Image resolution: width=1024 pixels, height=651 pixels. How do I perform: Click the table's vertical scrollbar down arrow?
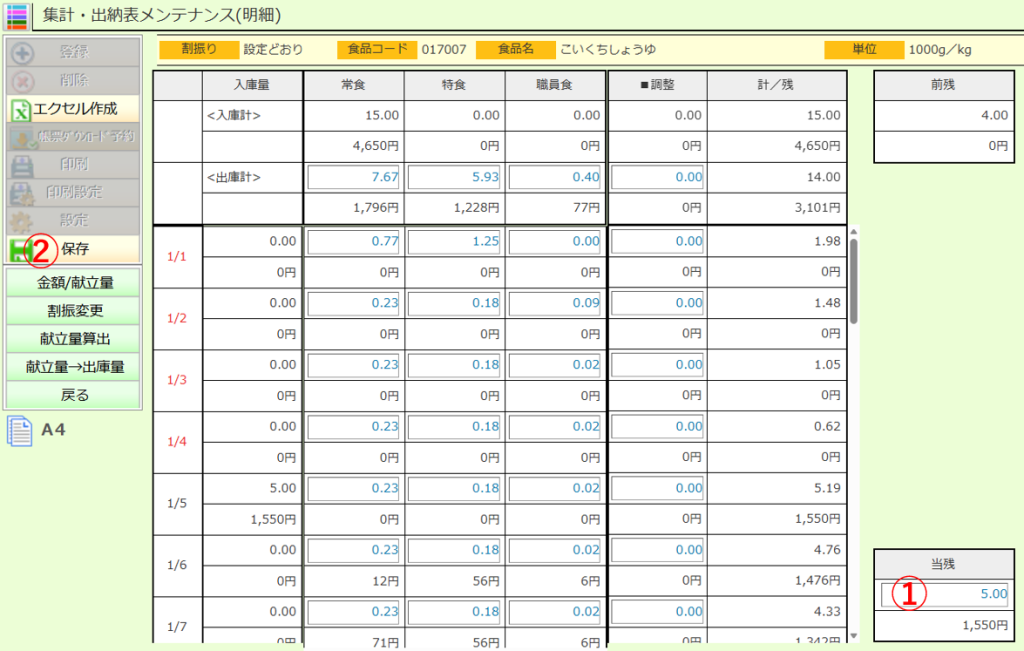click(x=853, y=635)
